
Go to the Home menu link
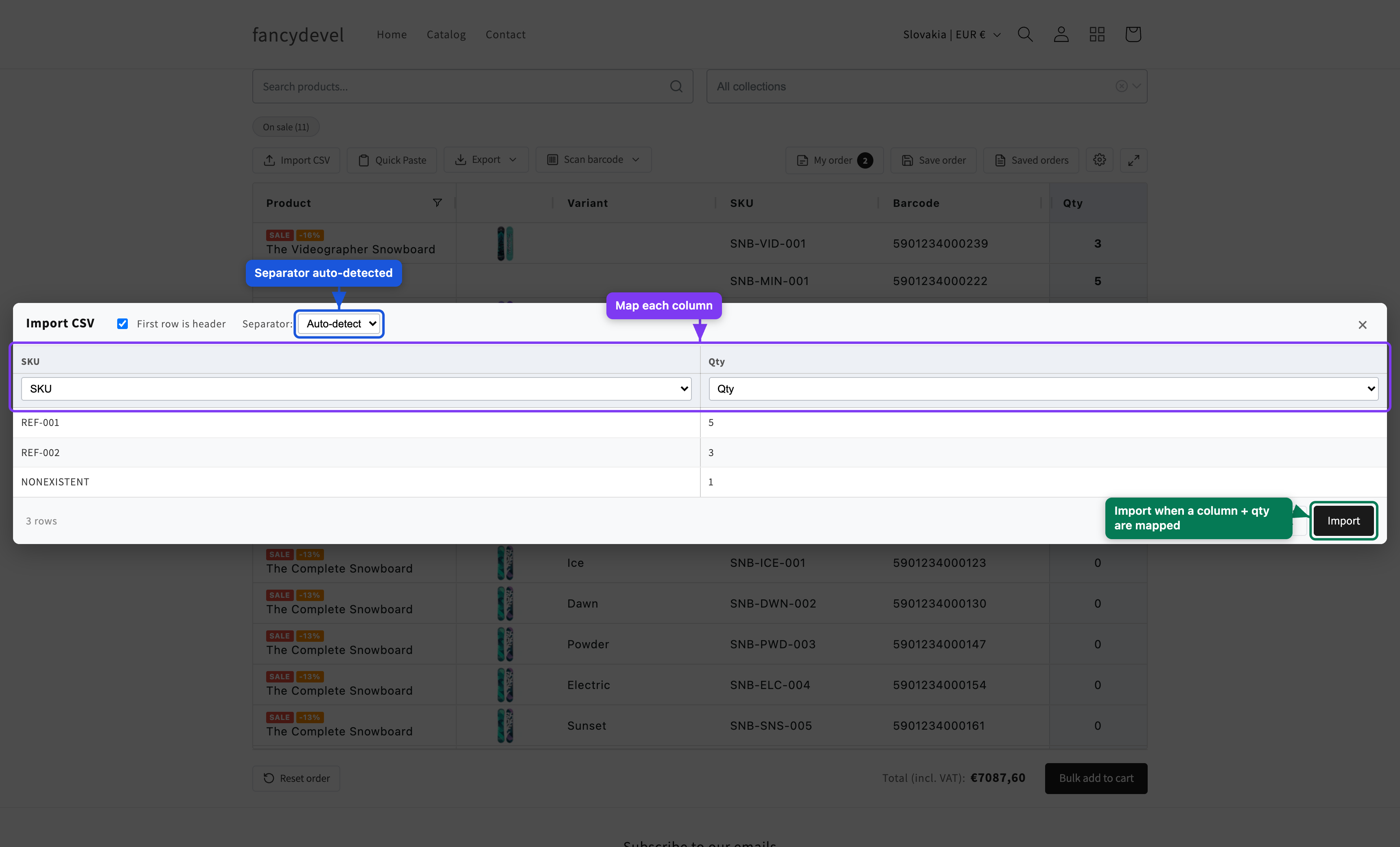[x=392, y=34]
